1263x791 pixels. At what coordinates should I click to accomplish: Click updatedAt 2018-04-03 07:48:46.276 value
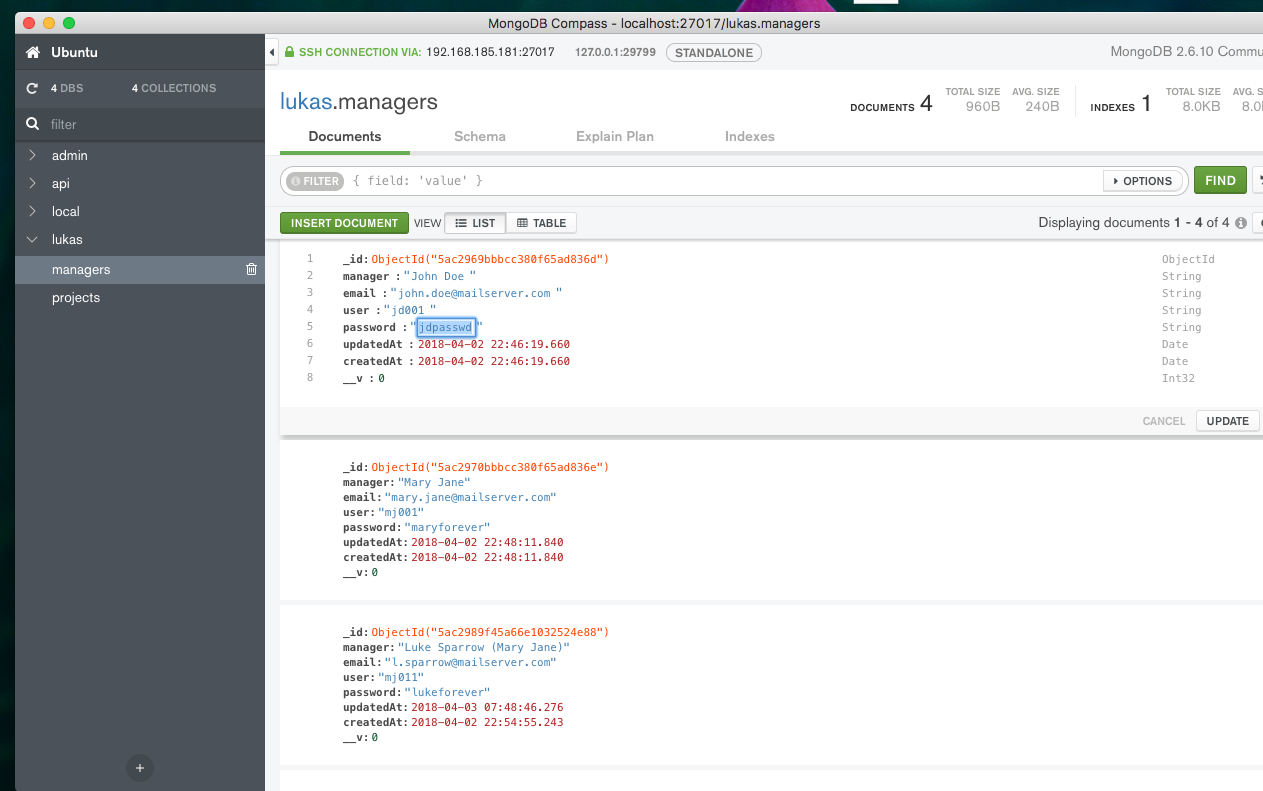click(487, 707)
